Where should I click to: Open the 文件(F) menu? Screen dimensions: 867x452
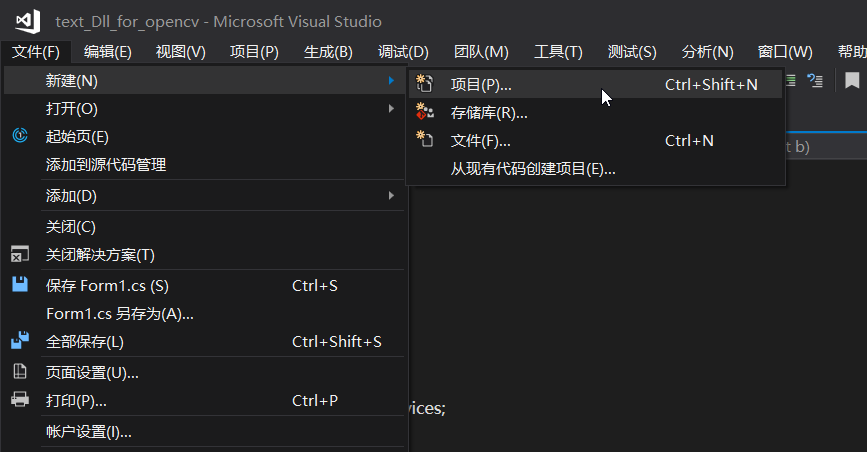pyautogui.click(x=36, y=52)
